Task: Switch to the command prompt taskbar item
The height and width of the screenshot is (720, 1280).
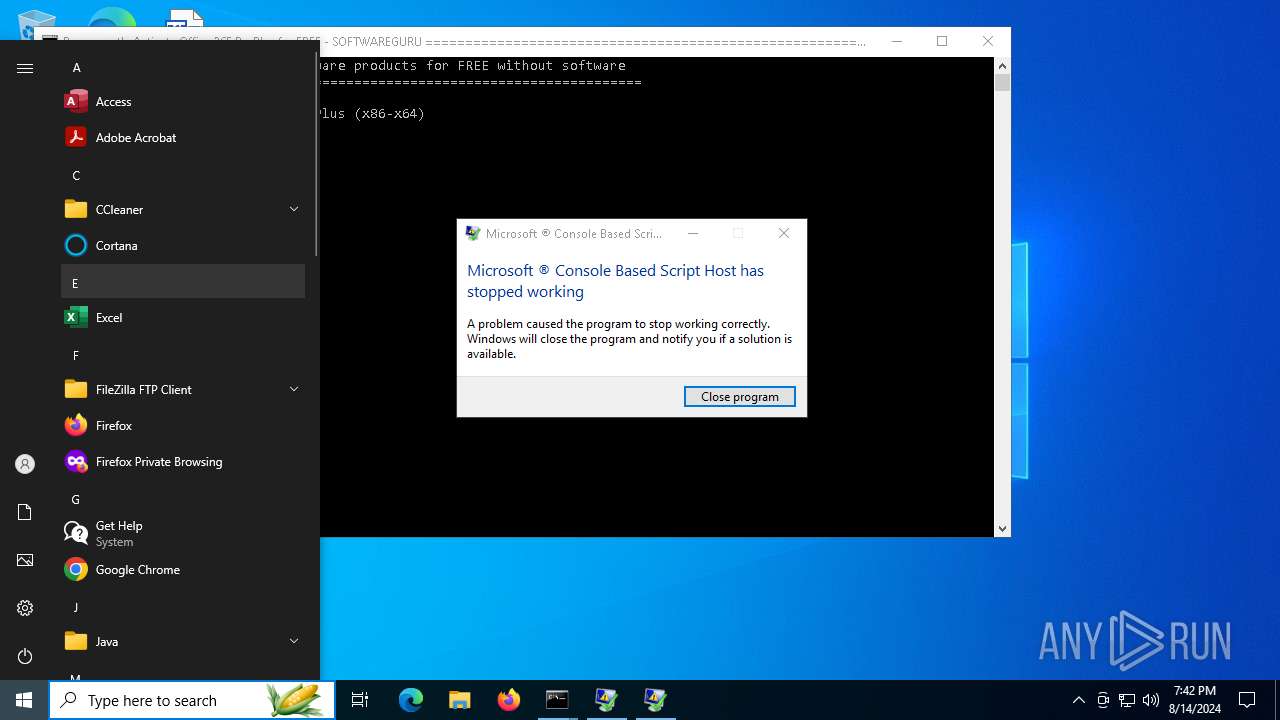Action: (557, 700)
